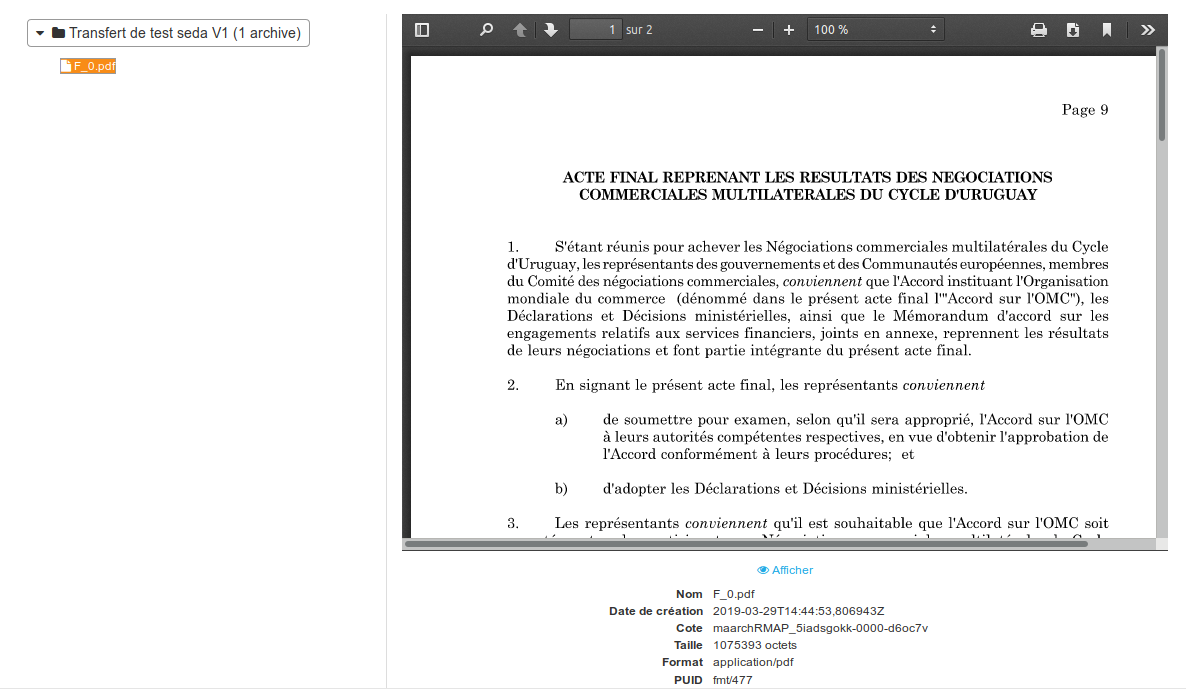Click the Afficher link
1186x695 pixels.
pos(785,570)
